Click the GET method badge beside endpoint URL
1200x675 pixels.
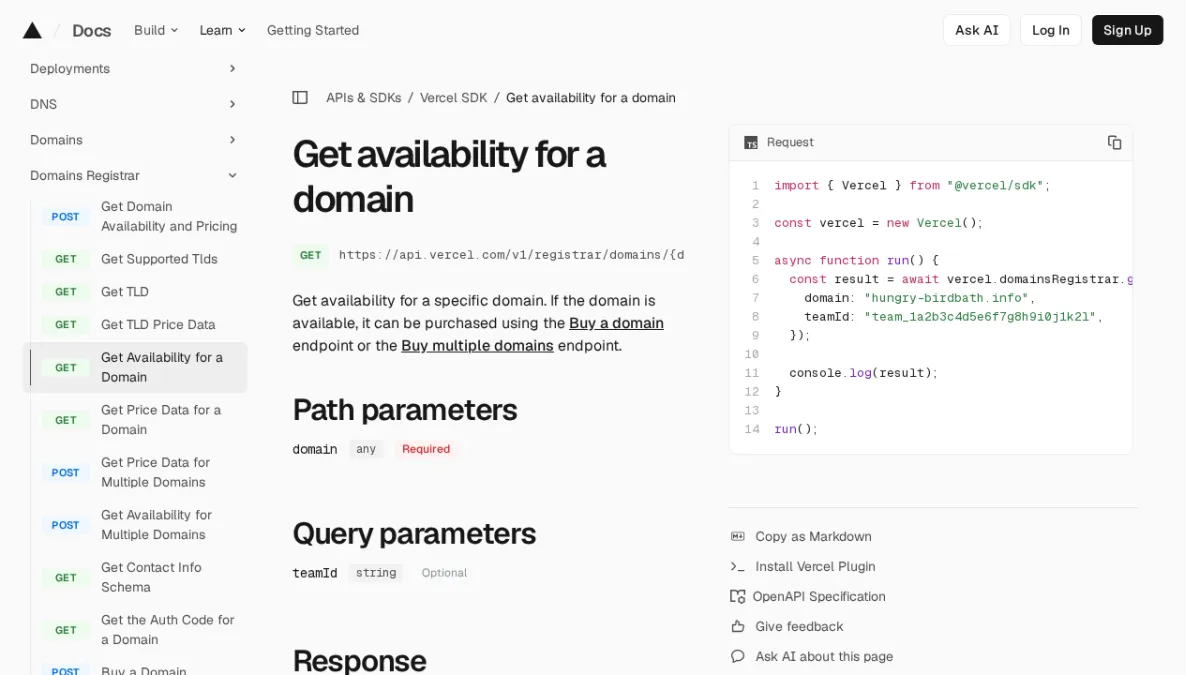point(311,255)
